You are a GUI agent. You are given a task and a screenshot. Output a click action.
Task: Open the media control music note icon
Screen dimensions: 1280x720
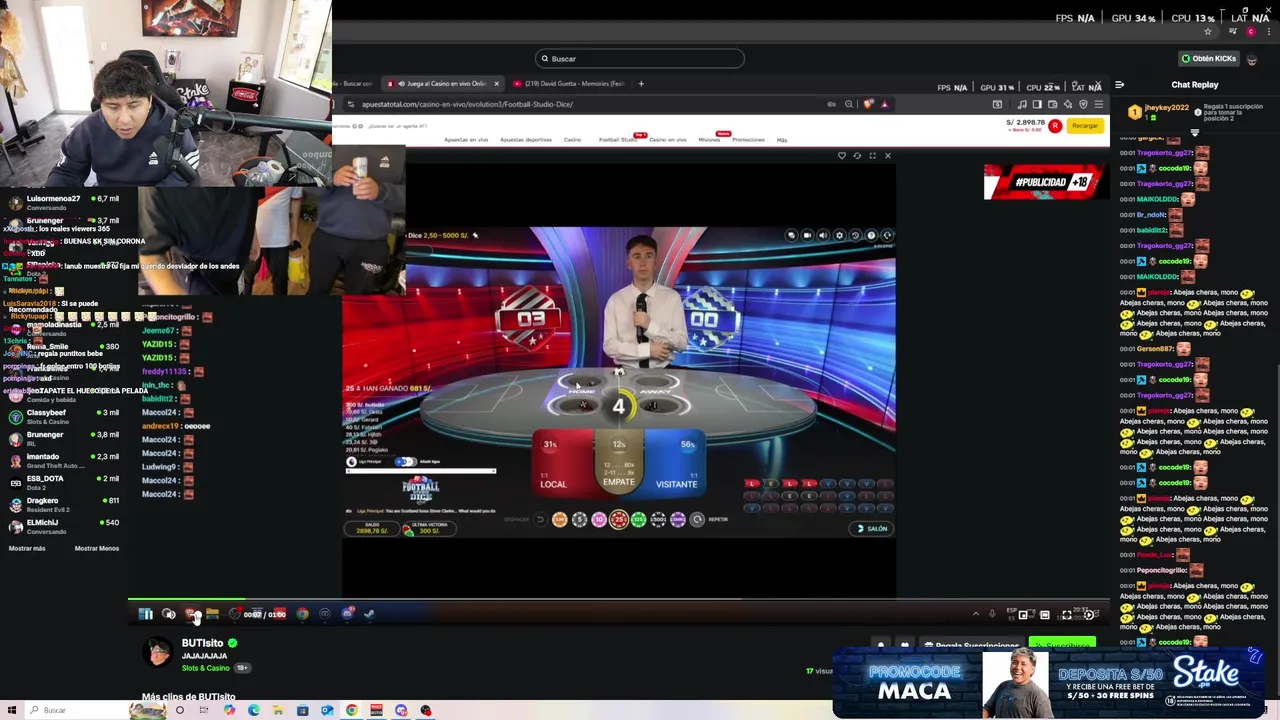1022,104
